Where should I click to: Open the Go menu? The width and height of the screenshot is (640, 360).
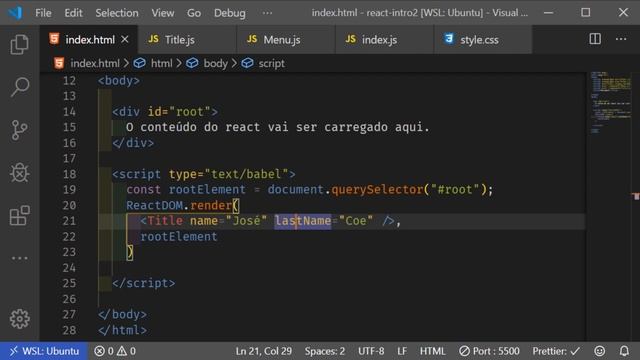coord(194,13)
